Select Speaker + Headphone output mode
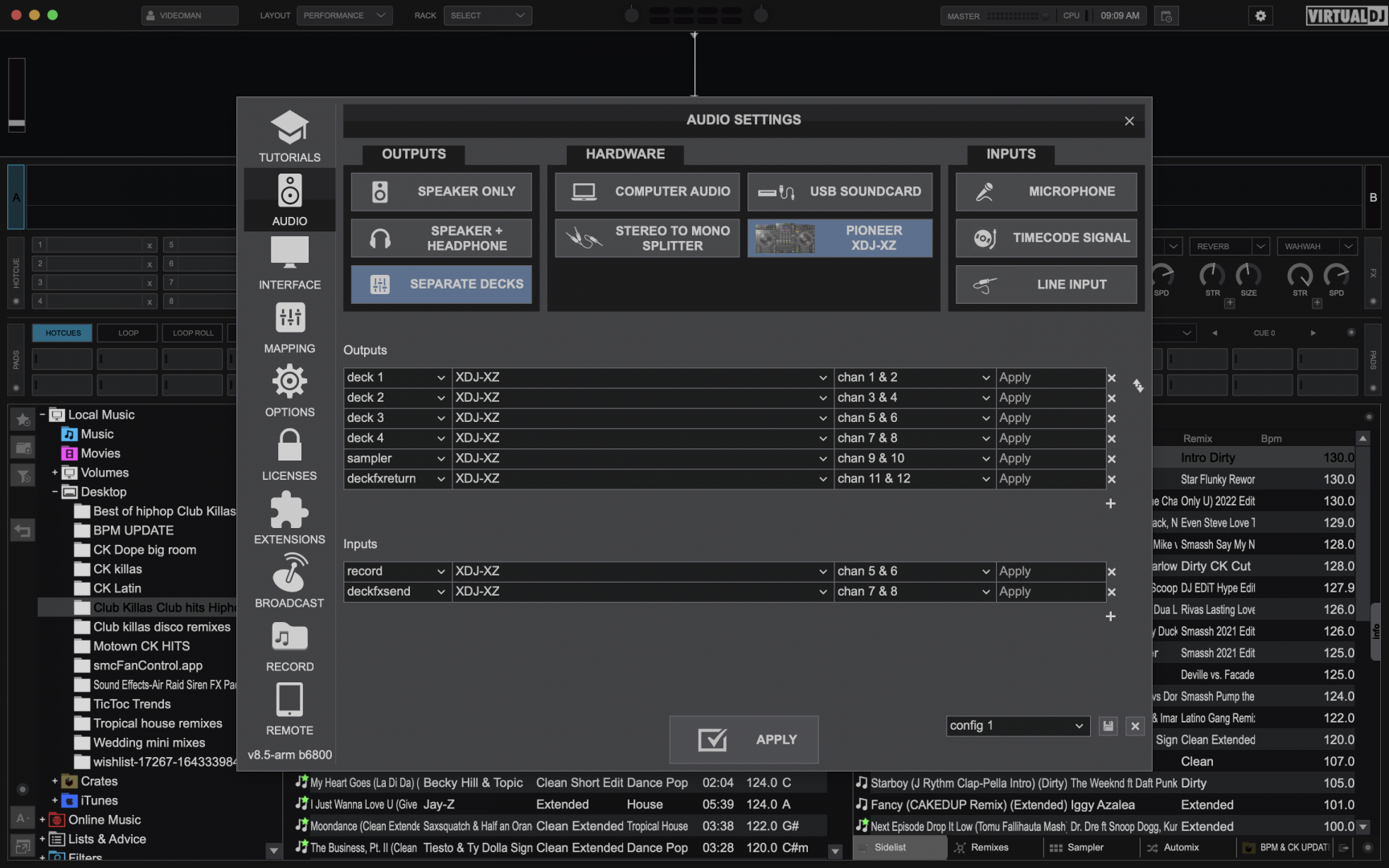 (x=441, y=238)
